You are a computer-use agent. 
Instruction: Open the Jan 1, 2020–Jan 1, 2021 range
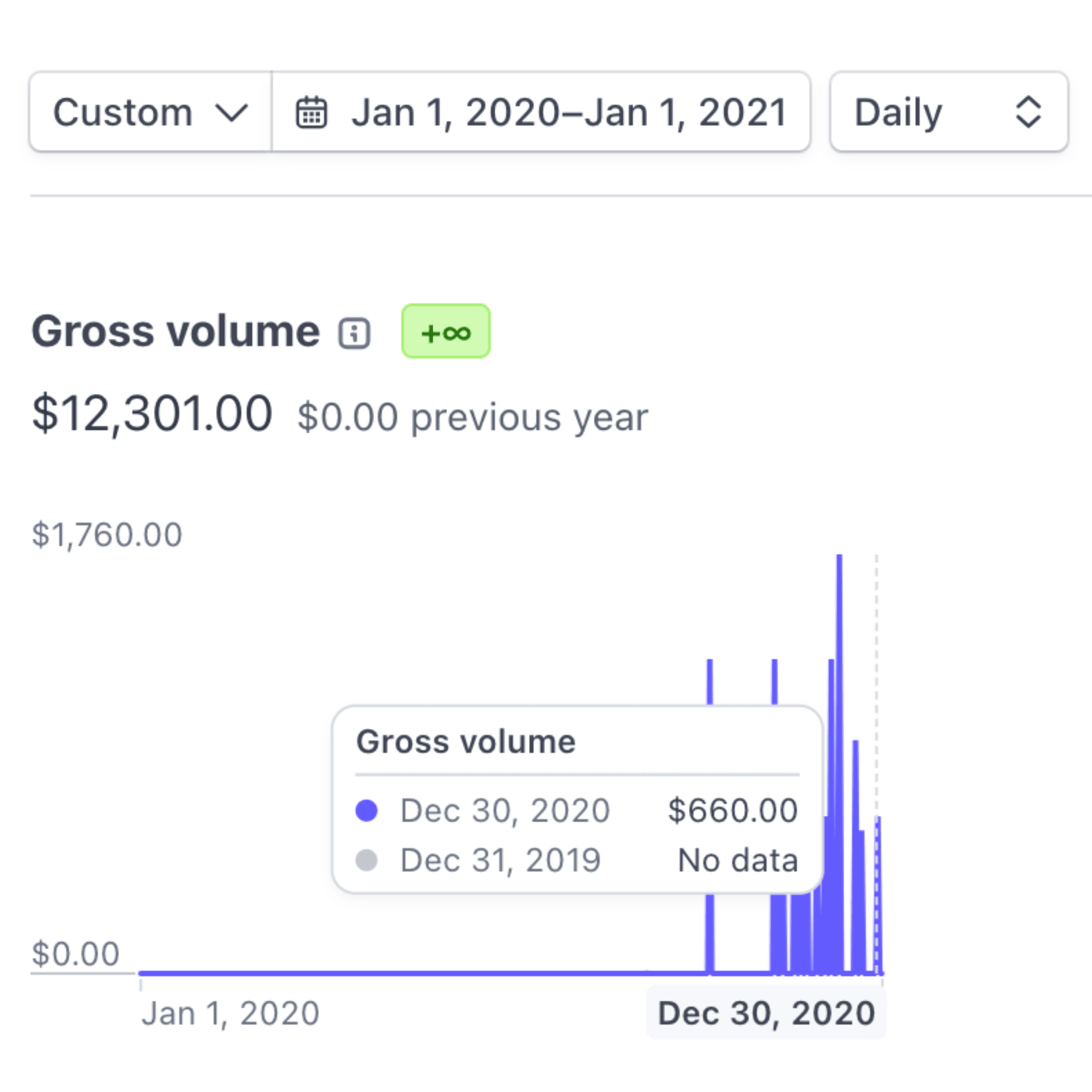click(569, 112)
